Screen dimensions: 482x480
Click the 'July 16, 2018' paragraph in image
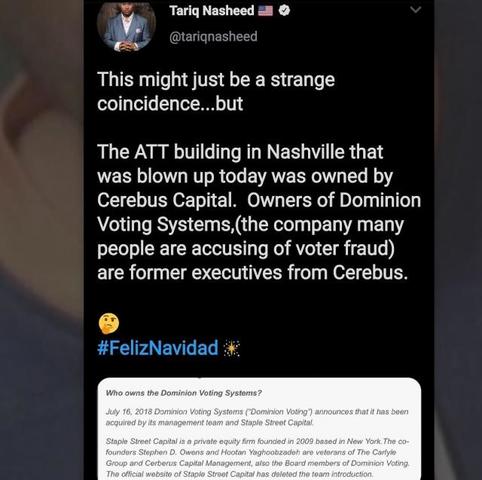tap(257, 417)
